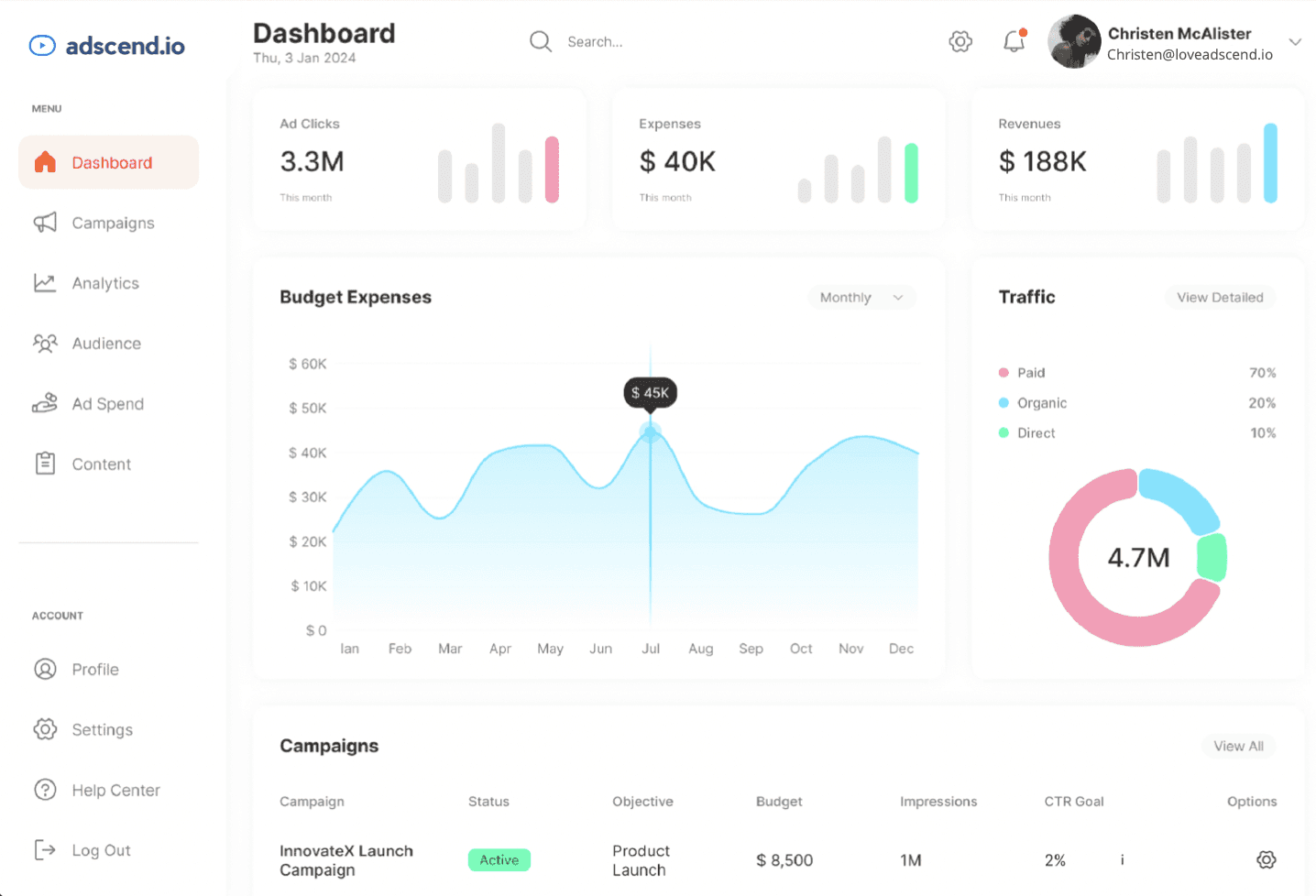This screenshot has width=1316, height=896.
Task: Click Christen@loveadscend.io email text
Action: point(1190,54)
